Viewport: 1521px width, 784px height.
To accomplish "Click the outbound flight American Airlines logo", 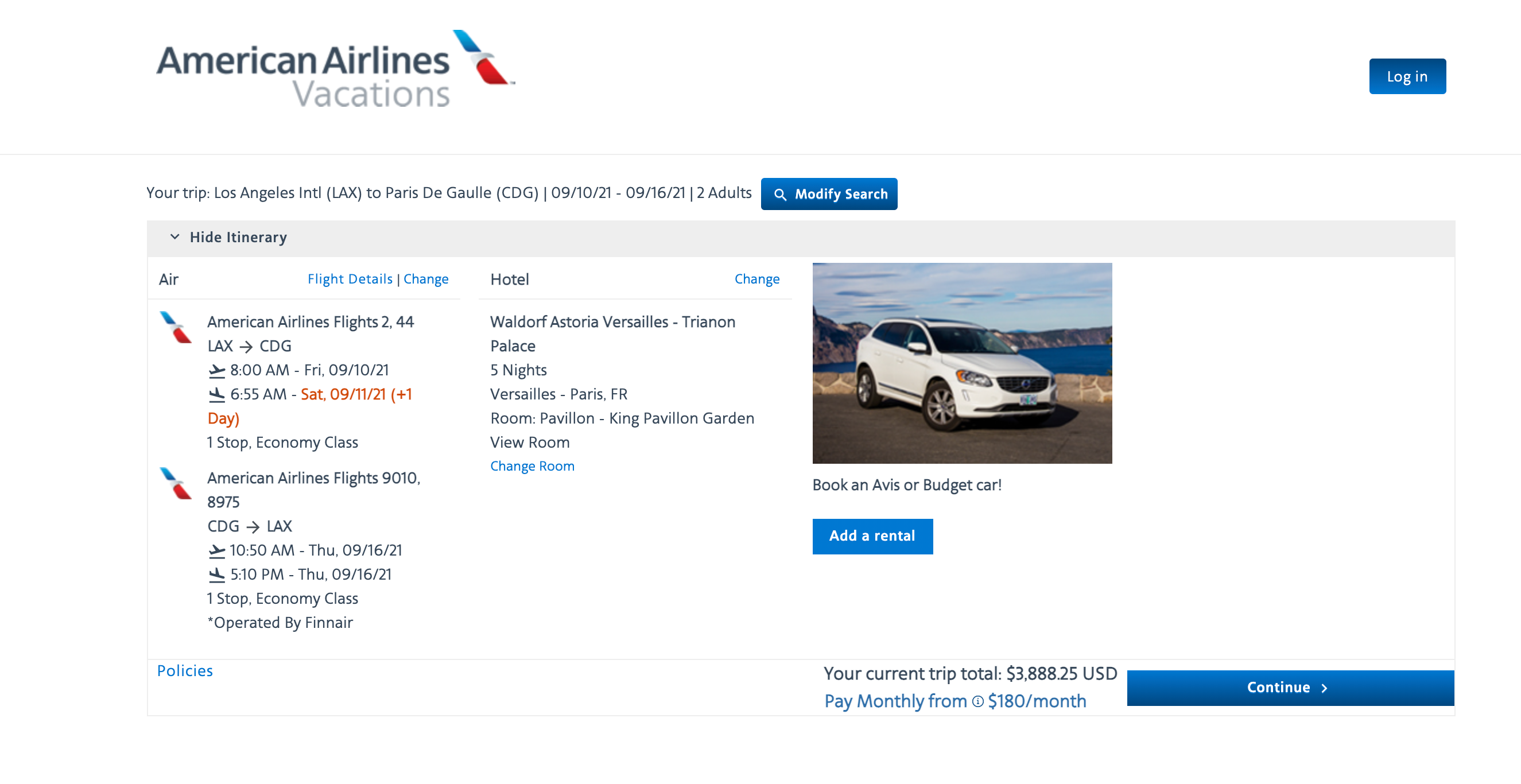I will 176,327.
